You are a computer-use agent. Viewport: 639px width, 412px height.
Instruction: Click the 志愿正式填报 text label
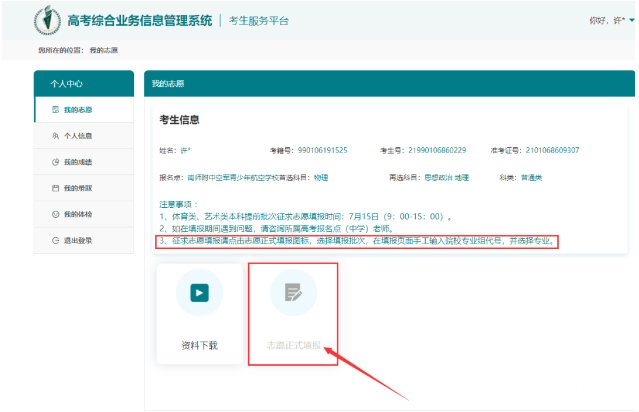[x=293, y=345]
